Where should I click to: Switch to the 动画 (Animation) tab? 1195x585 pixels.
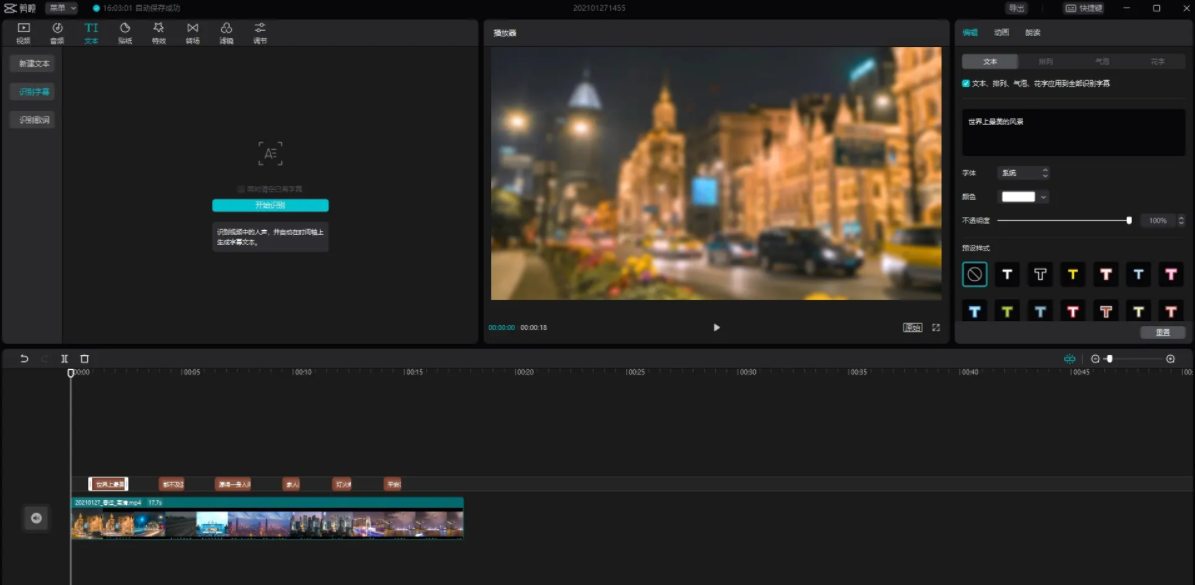coord(1001,33)
